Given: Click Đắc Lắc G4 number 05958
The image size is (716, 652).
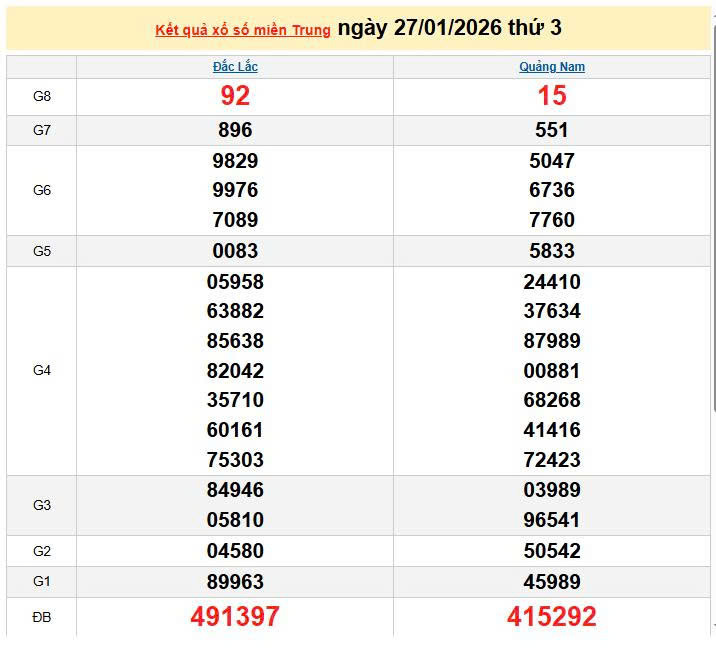Looking at the screenshot, I should (x=235, y=282).
